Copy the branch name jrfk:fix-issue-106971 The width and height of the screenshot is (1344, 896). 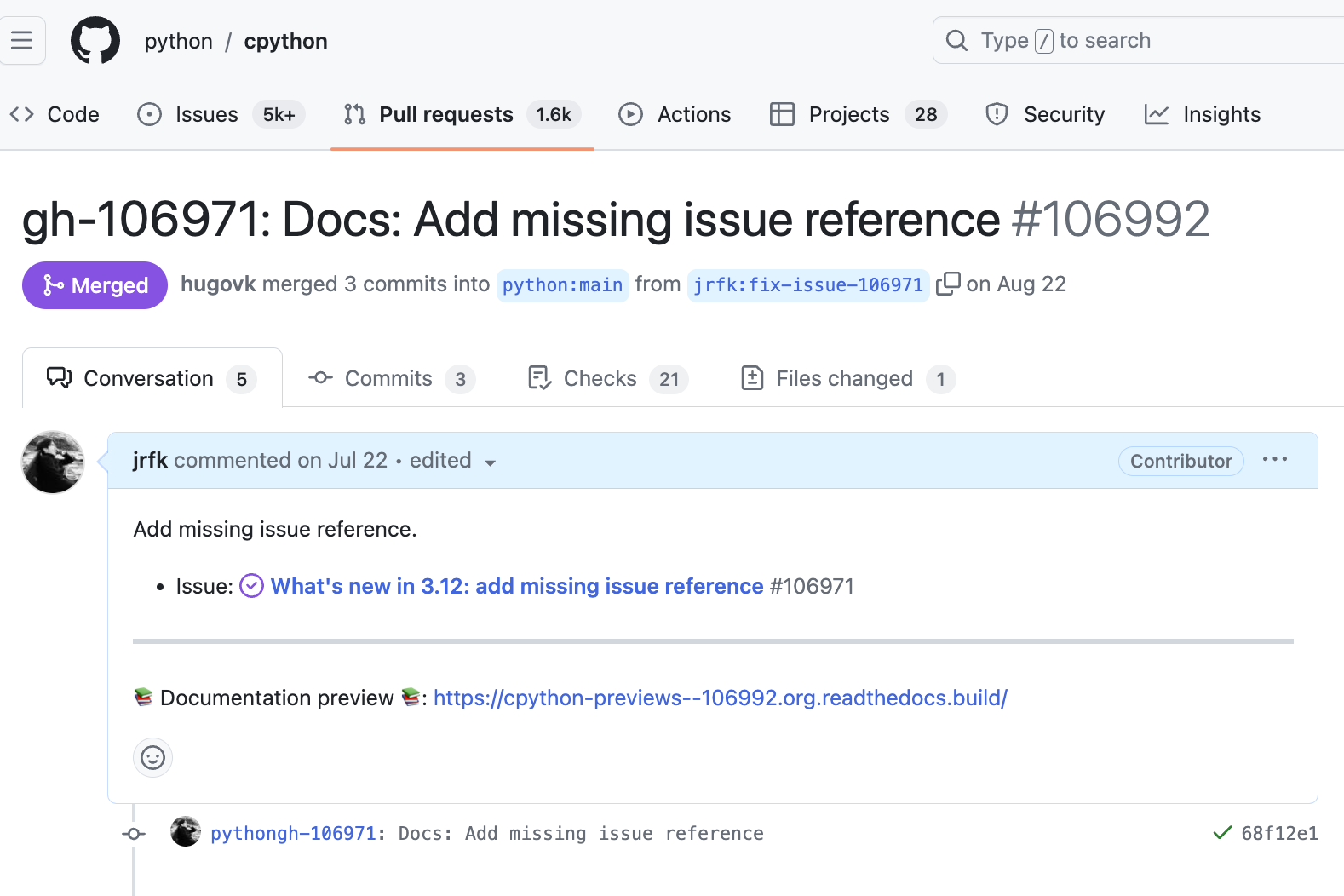(x=948, y=284)
